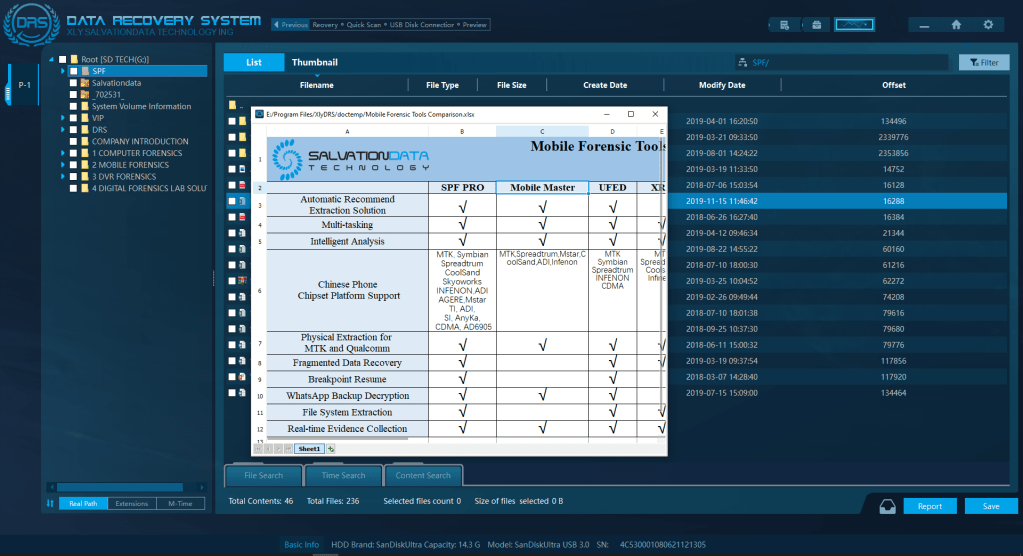Click the Save button

coord(990,506)
